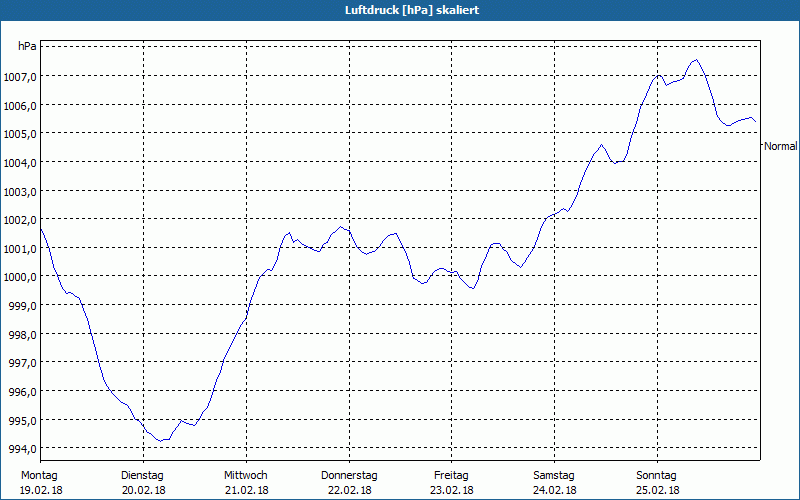Select the 1007,0 axis value

[20, 77]
